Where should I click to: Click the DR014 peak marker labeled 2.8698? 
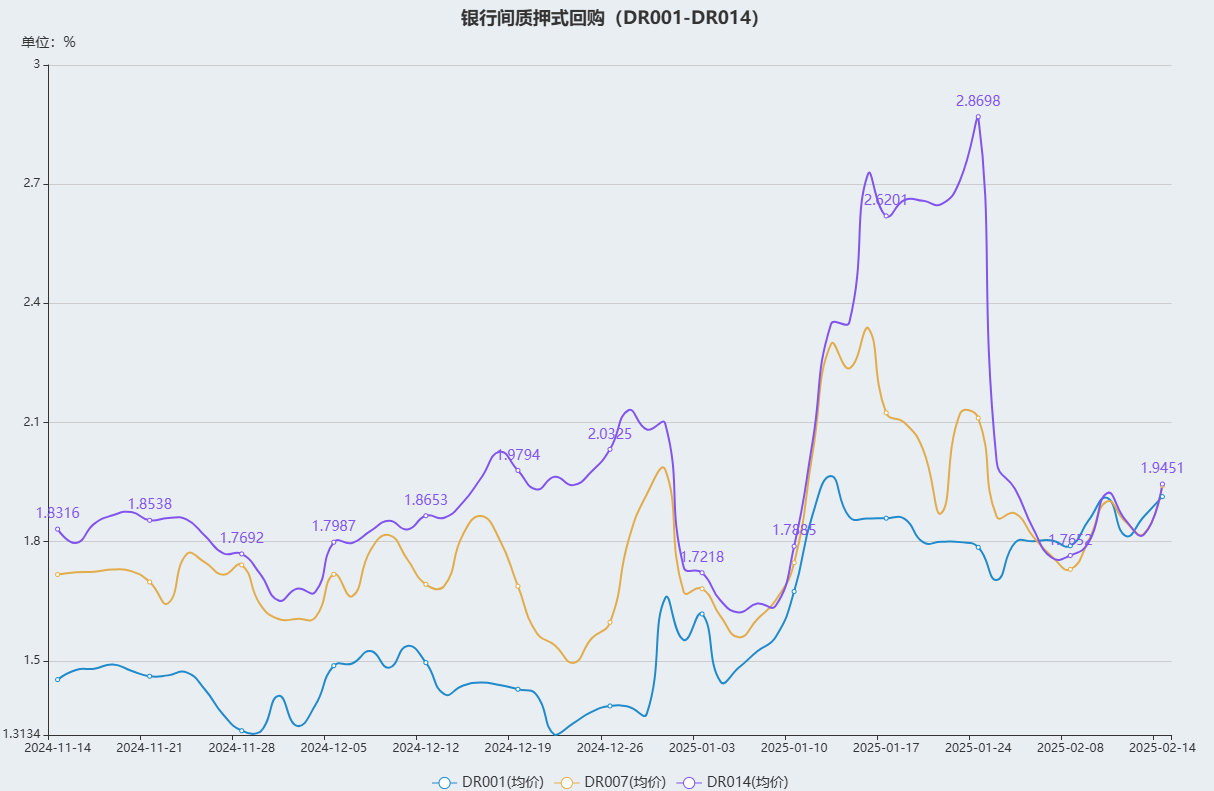(x=978, y=117)
